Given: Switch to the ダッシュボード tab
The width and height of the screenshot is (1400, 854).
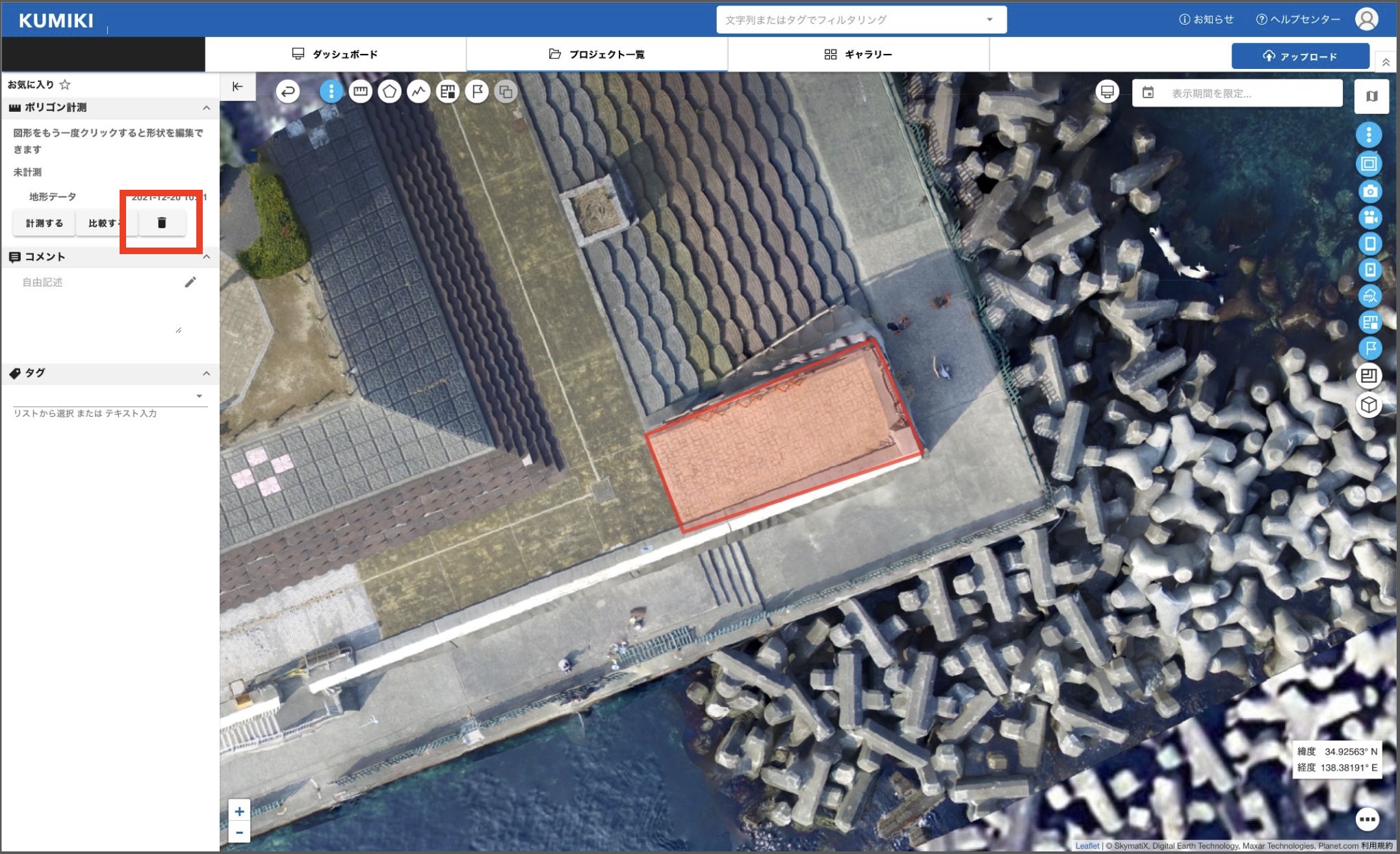Looking at the screenshot, I should click(x=335, y=55).
